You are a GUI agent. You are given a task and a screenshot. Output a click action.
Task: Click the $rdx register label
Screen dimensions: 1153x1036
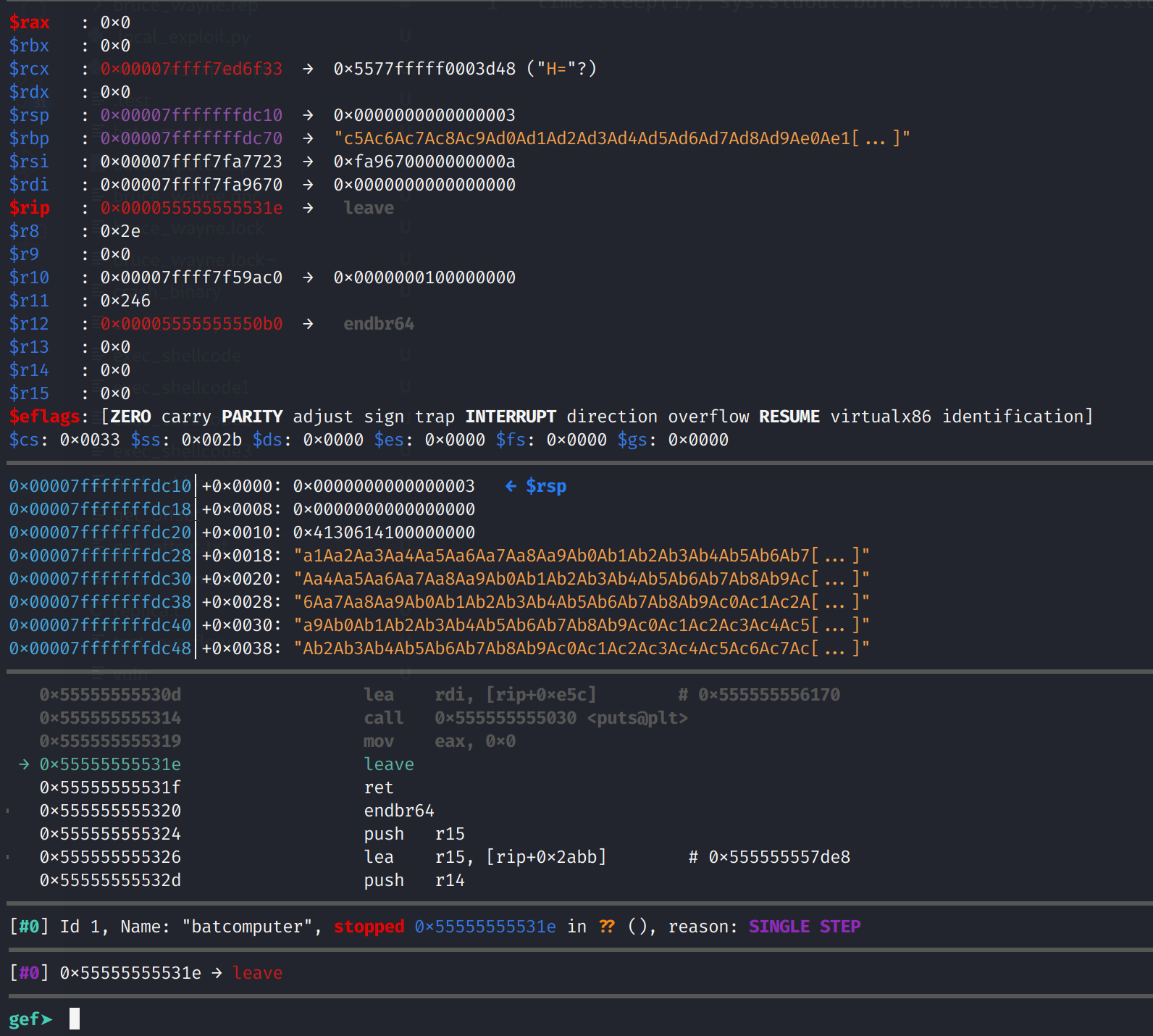tap(29, 92)
